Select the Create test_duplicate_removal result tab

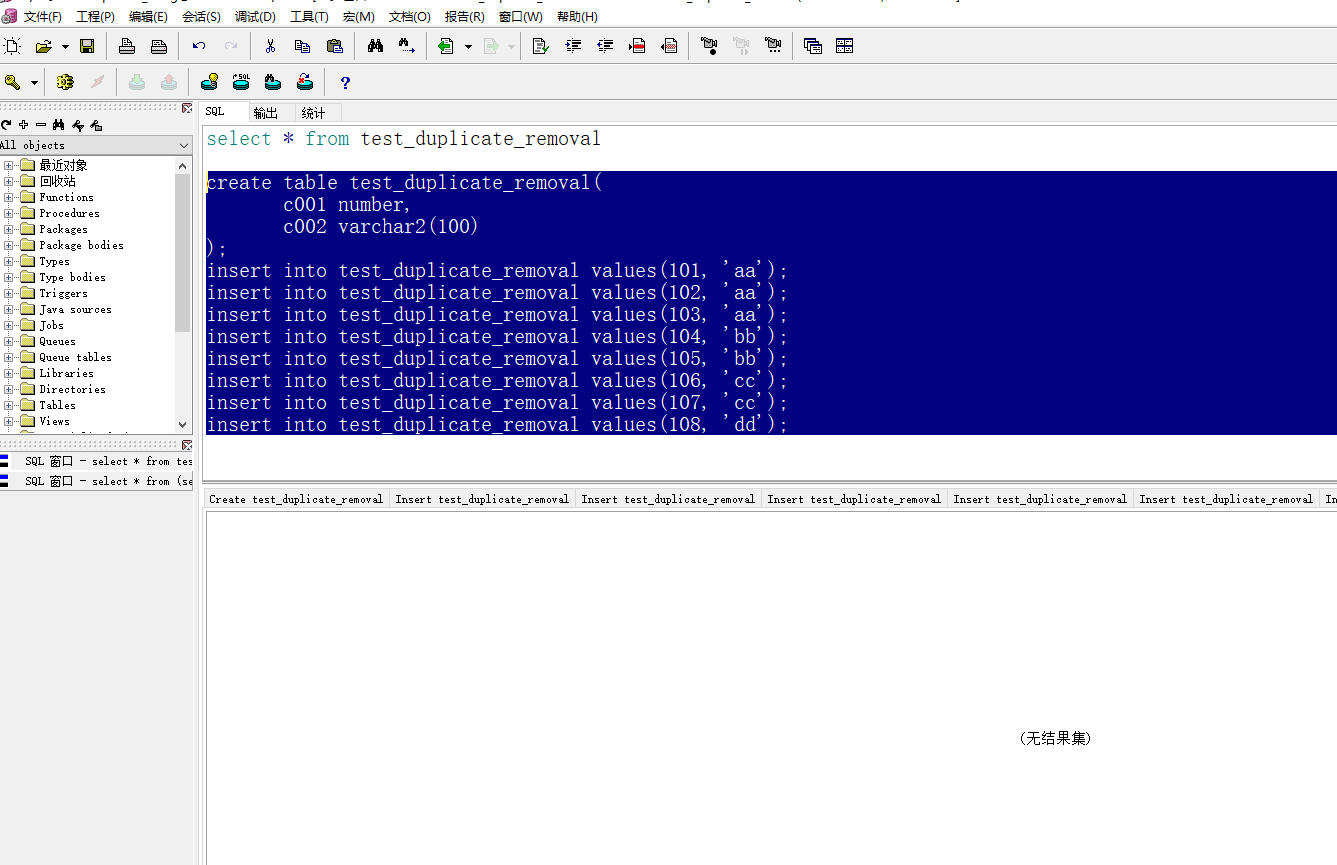296,499
